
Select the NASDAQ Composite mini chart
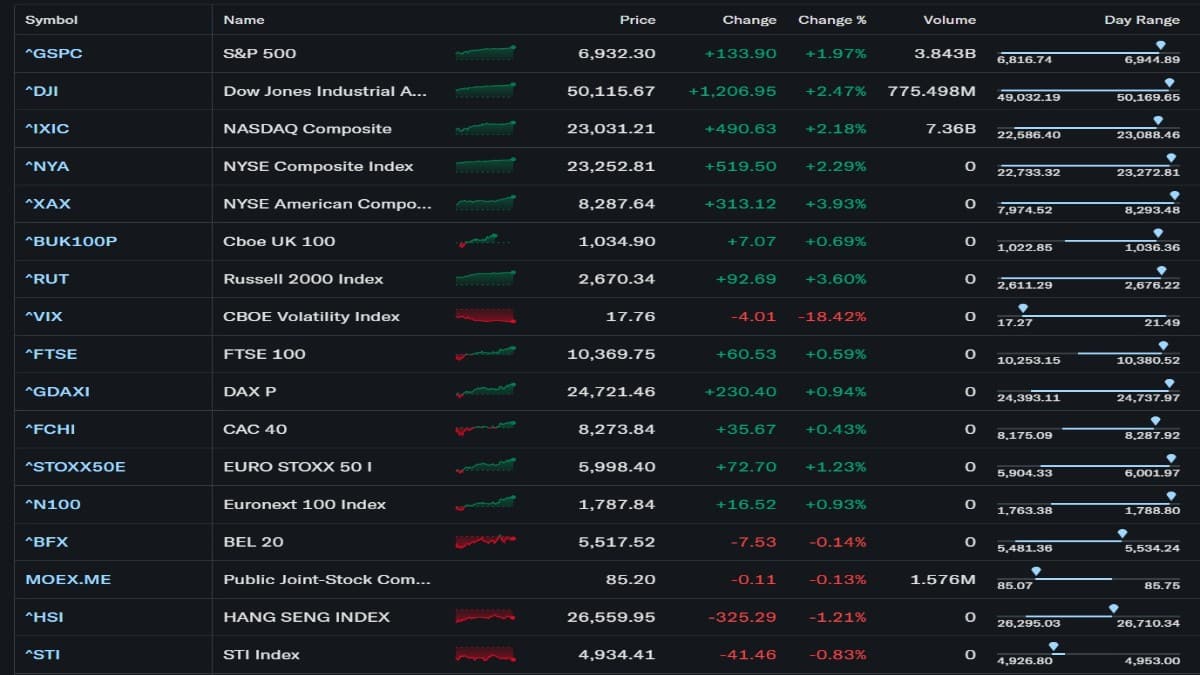tap(483, 128)
